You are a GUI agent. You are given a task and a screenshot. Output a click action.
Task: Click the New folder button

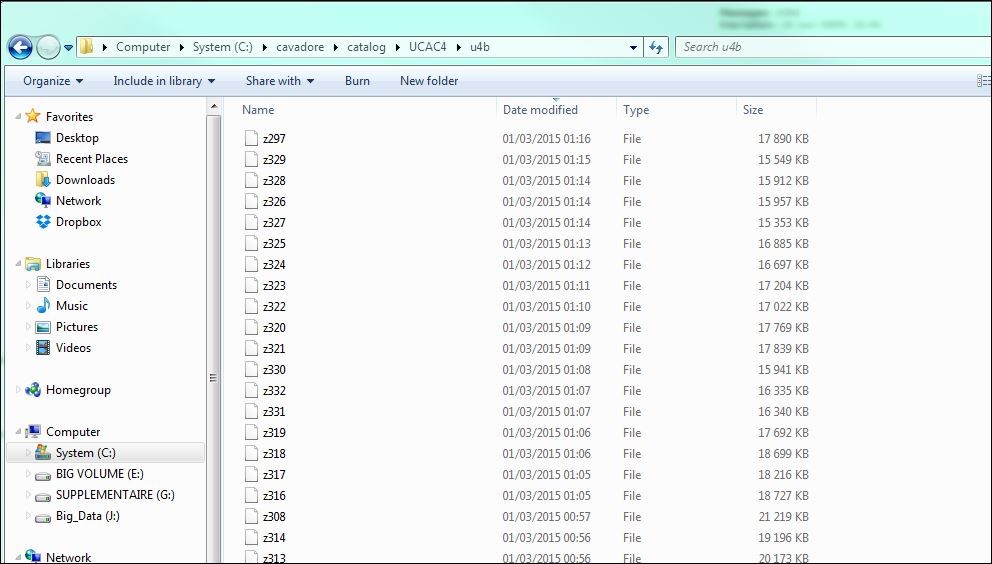click(x=429, y=81)
